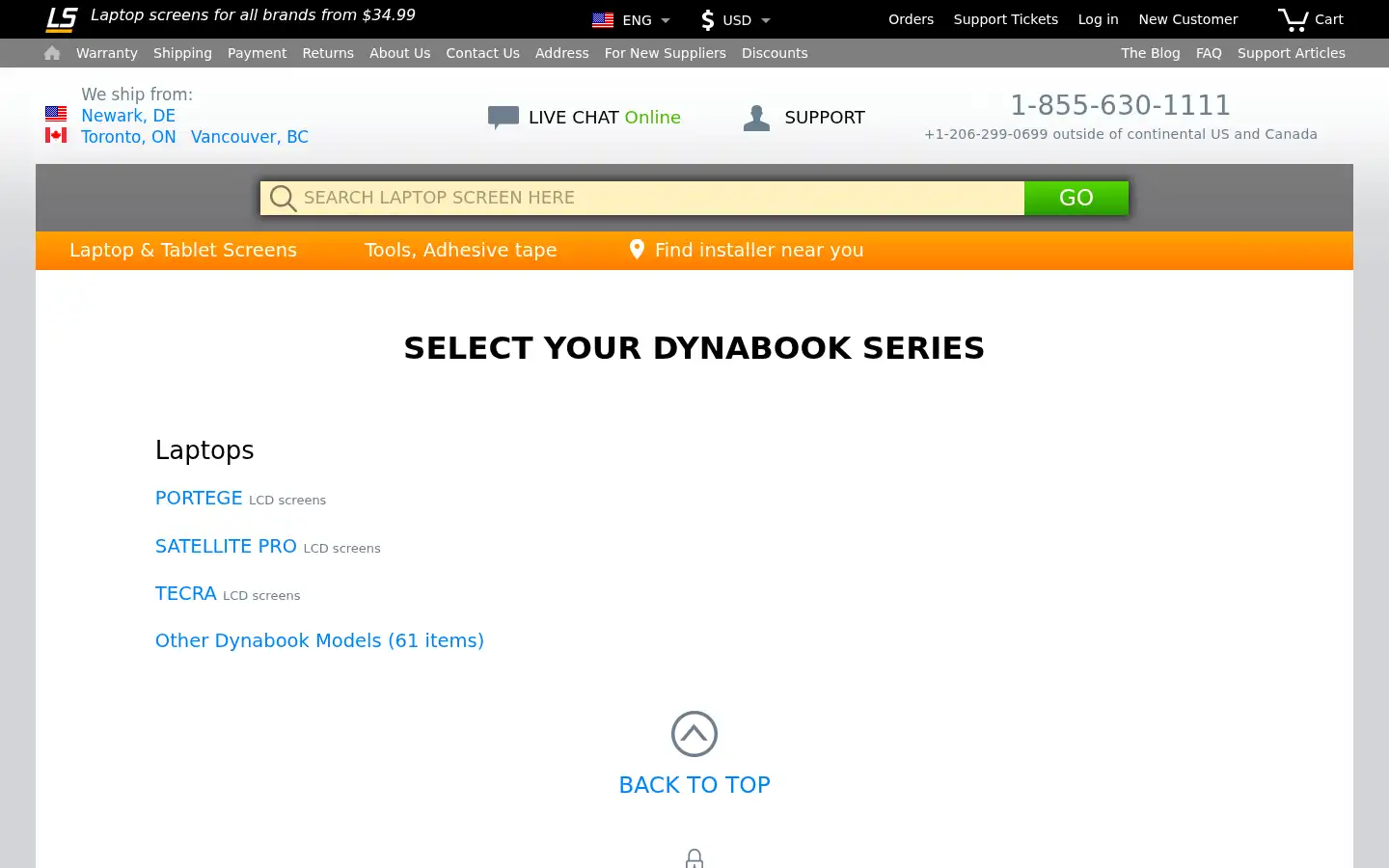Screen dimensions: 1389x868
Task: Click the US flag beside Newark
Action: 56,114
